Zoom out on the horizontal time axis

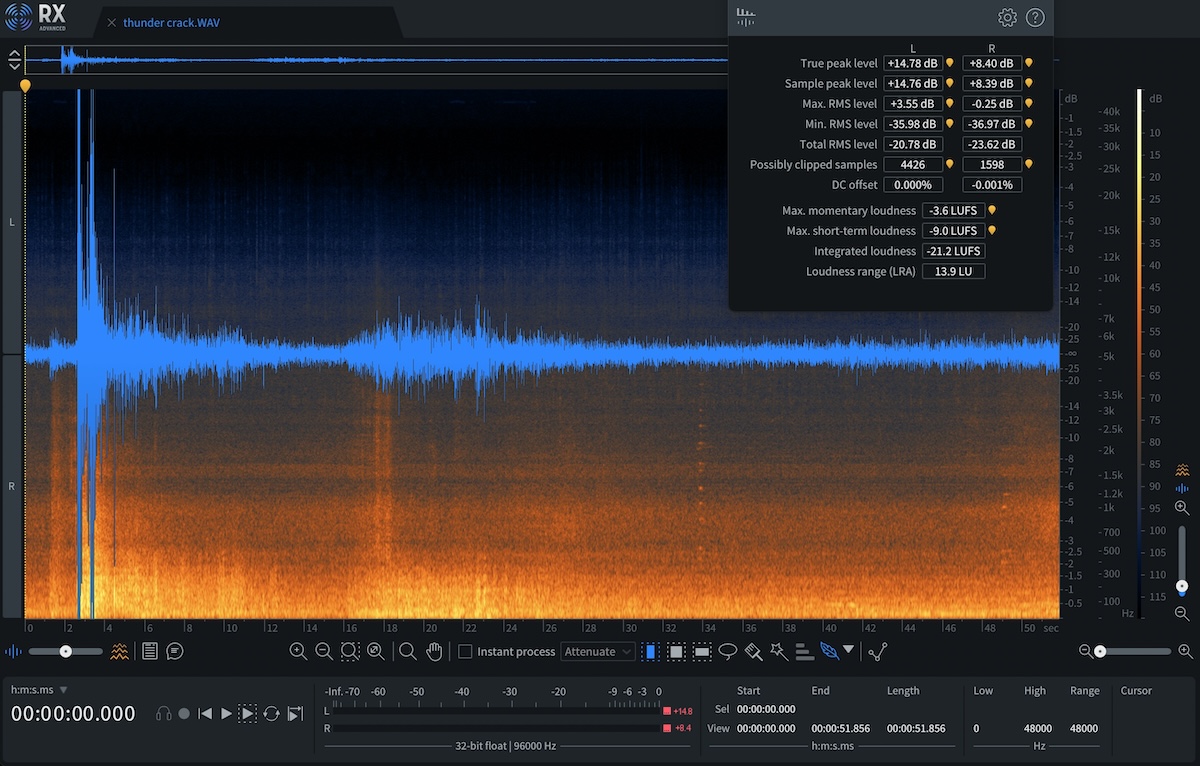pos(1086,651)
